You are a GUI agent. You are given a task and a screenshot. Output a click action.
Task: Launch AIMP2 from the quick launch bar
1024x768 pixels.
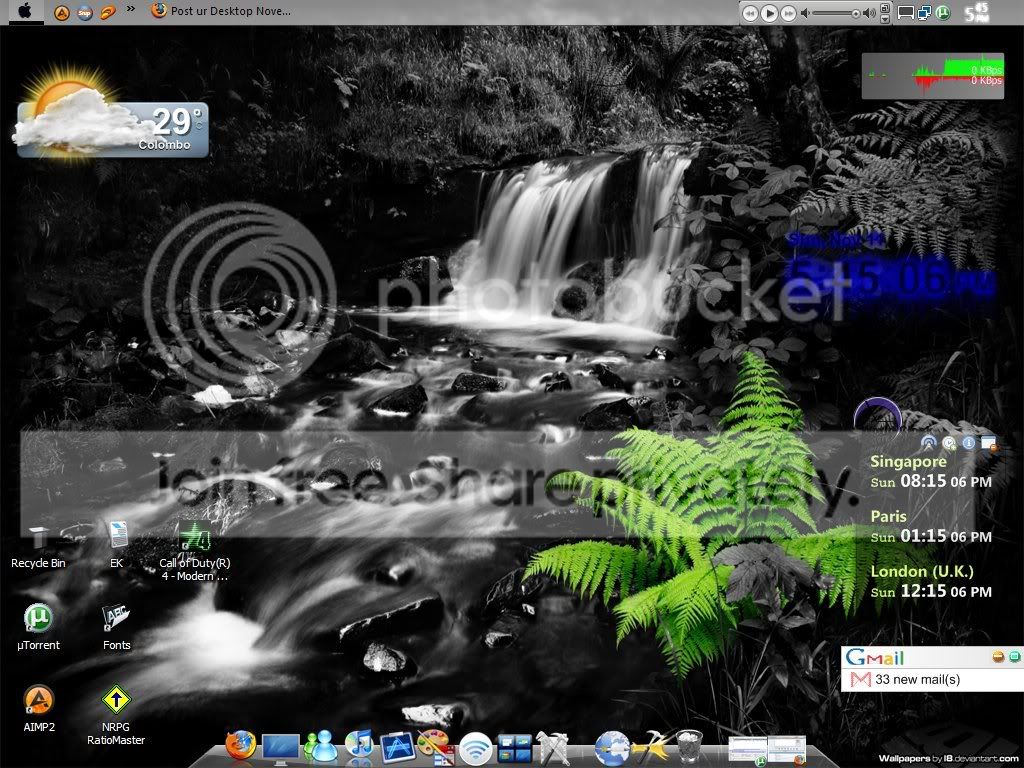click(x=61, y=12)
